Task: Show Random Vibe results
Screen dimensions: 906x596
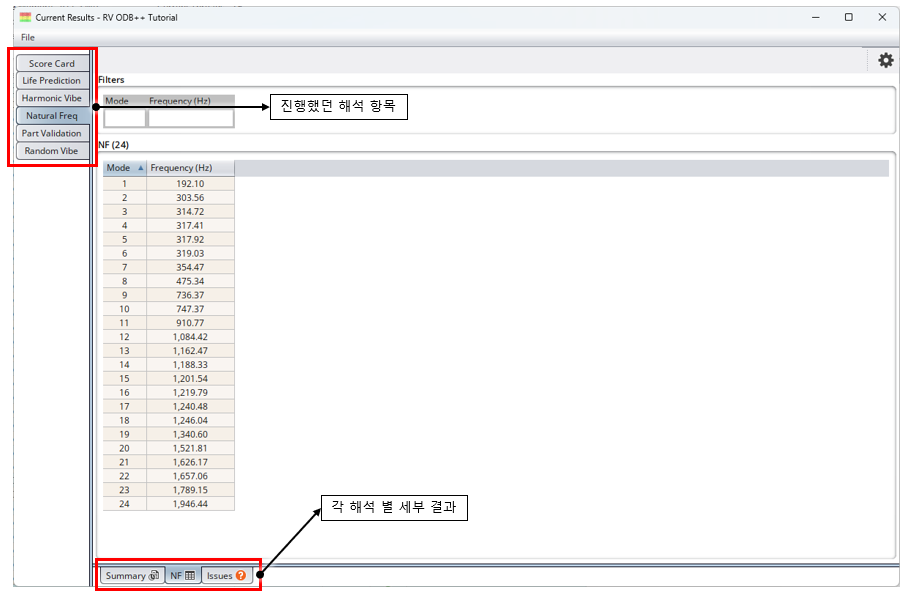Action: click(x=52, y=151)
